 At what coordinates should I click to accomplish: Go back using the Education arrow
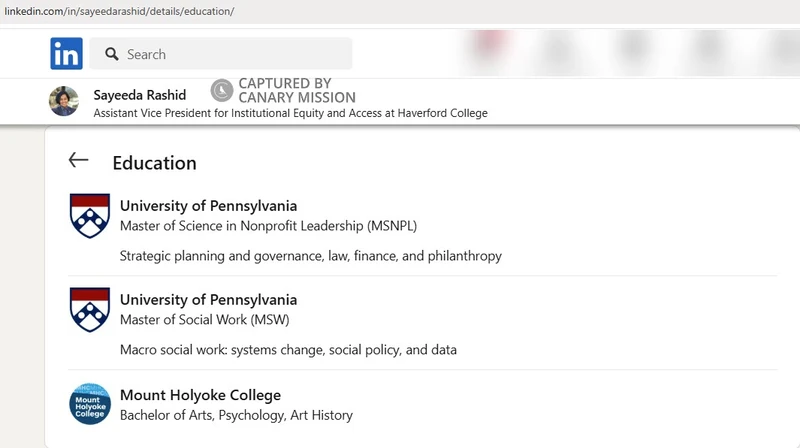(79, 160)
